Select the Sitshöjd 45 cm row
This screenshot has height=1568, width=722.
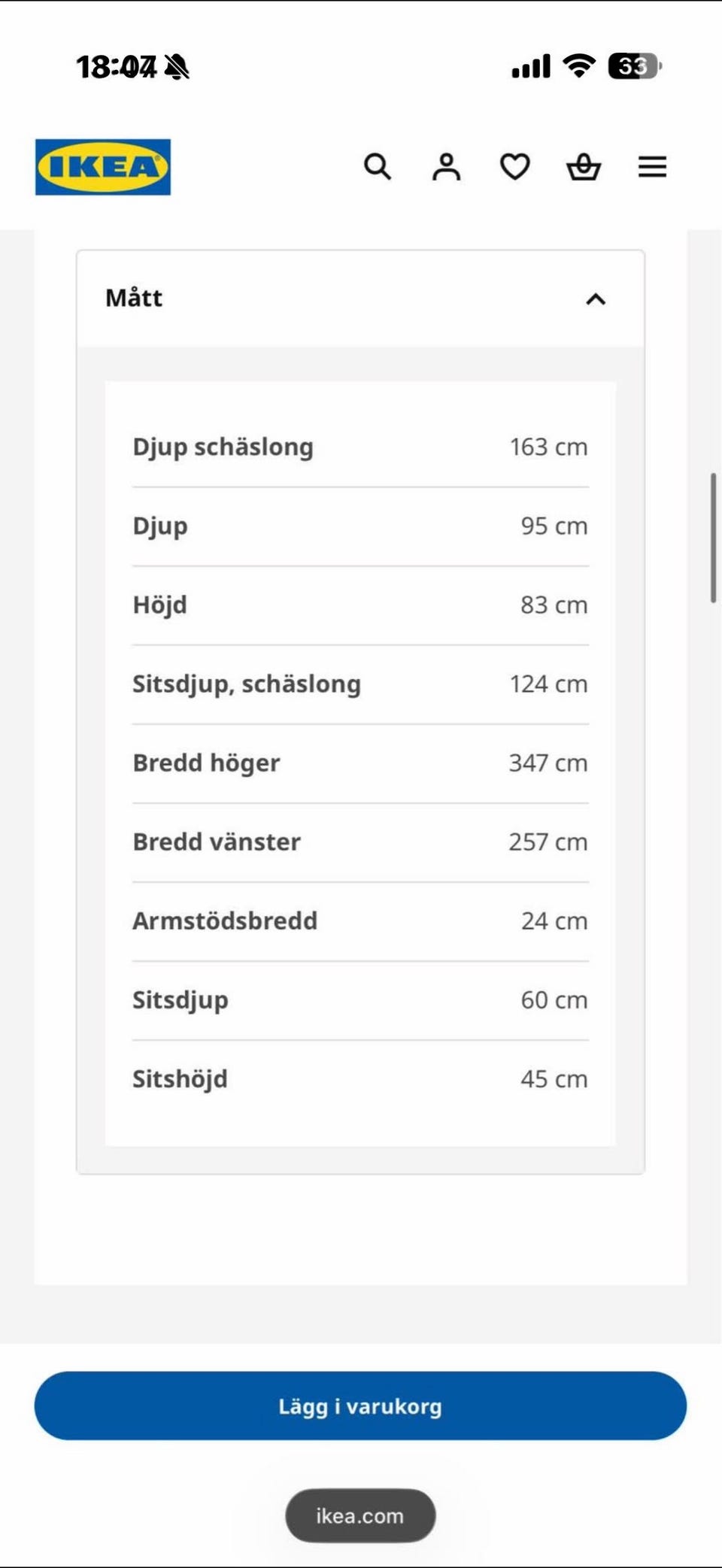tap(360, 1078)
